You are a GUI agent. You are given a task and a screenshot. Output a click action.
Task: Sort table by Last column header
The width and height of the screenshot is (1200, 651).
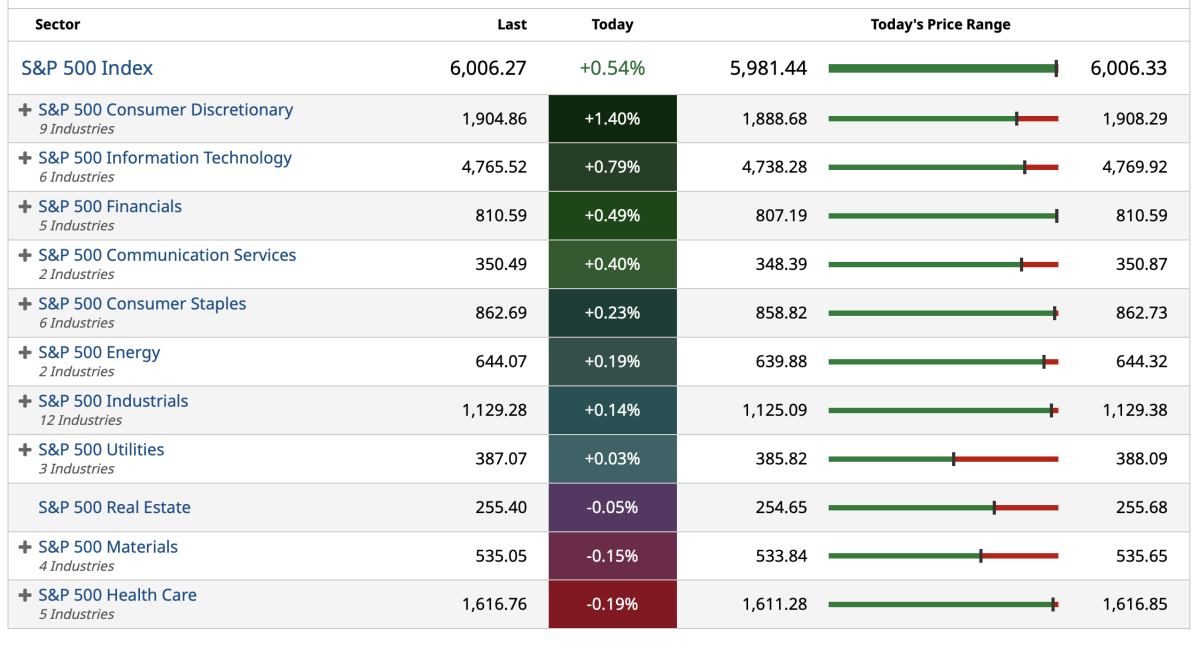click(511, 24)
